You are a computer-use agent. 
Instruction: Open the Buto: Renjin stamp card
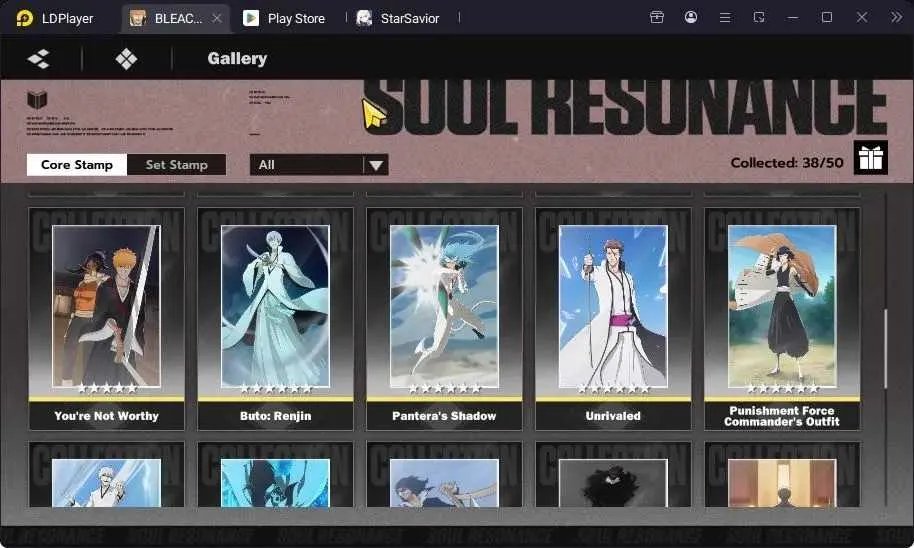coord(275,319)
